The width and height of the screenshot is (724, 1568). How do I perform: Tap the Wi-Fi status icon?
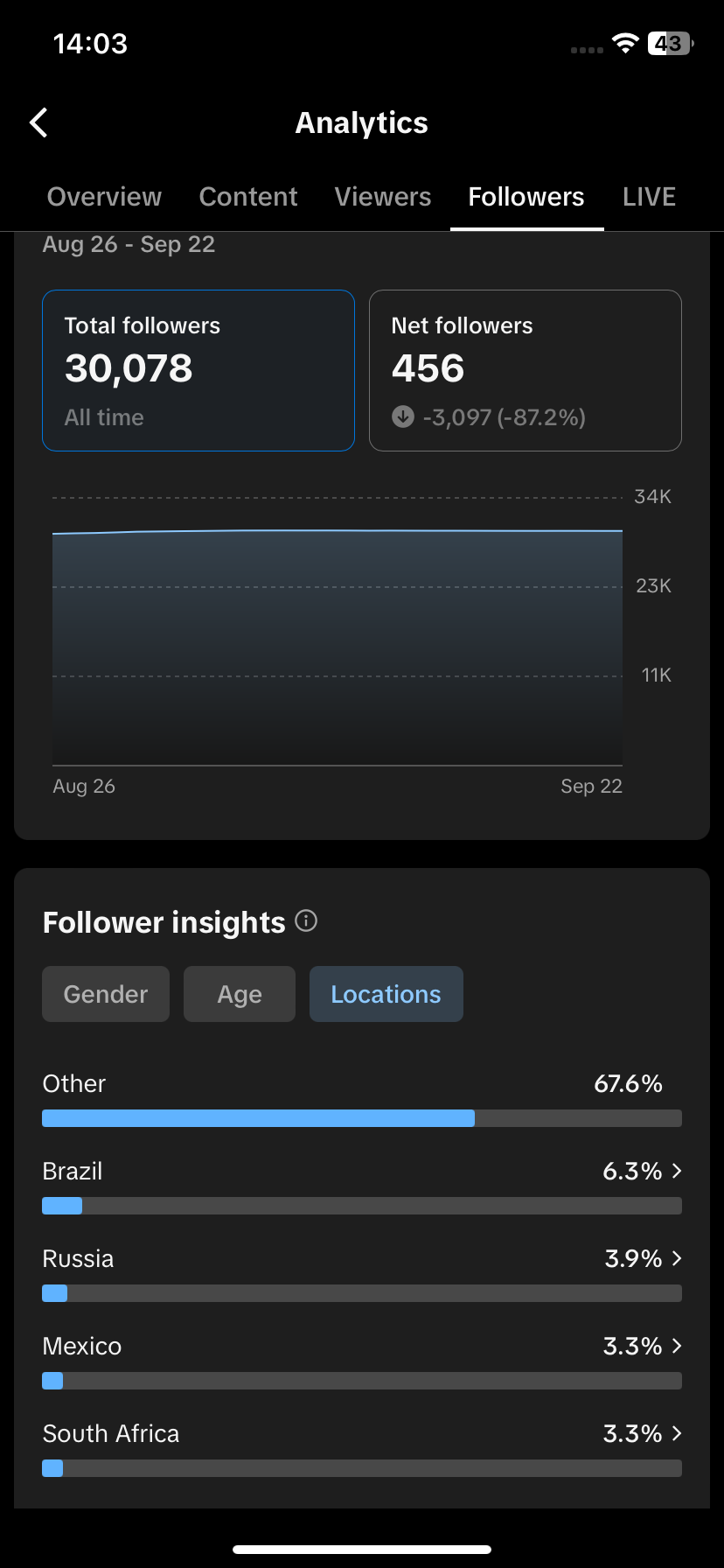(625, 44)
